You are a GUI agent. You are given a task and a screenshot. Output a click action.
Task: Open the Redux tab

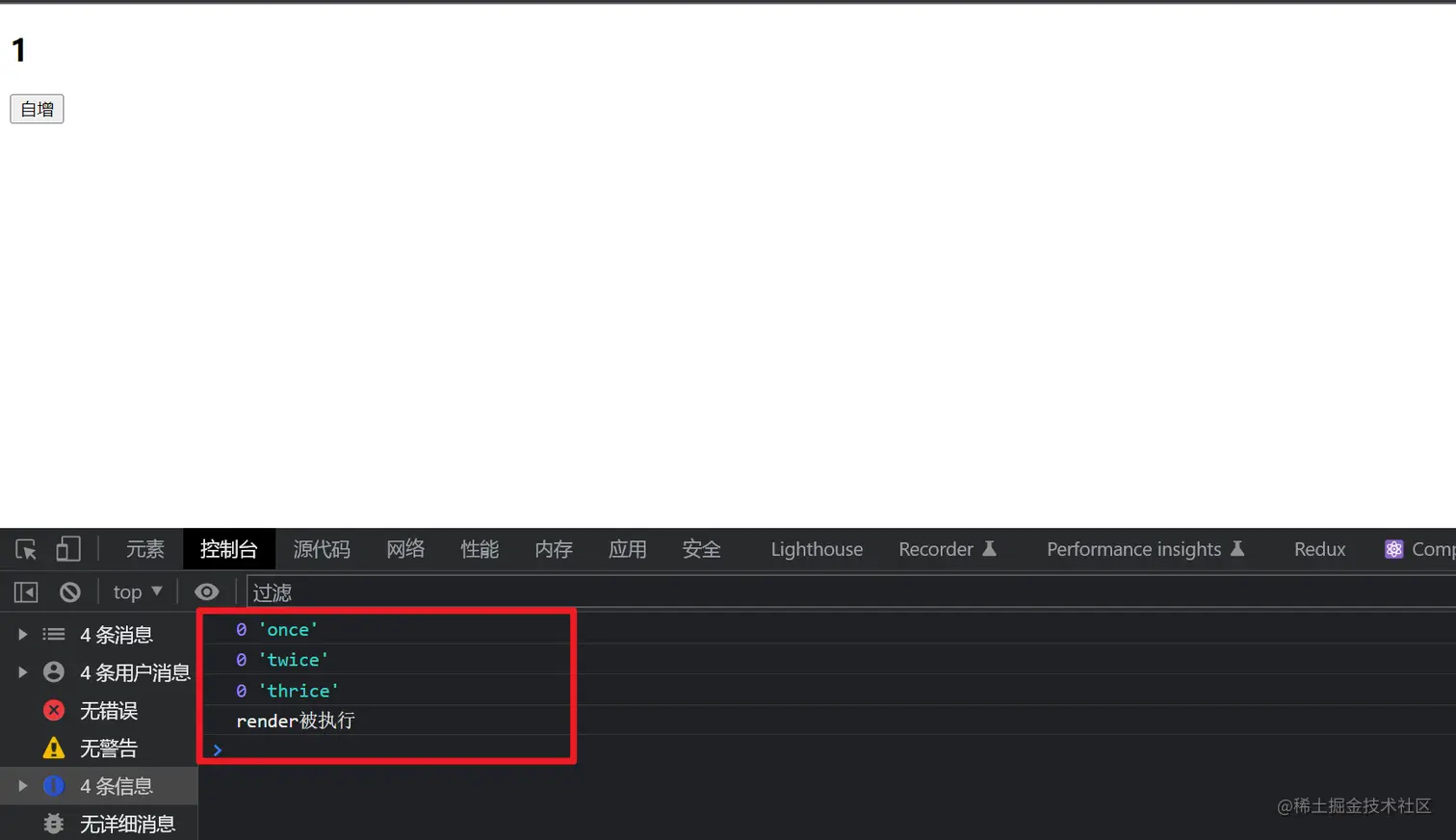point(1319,549)
